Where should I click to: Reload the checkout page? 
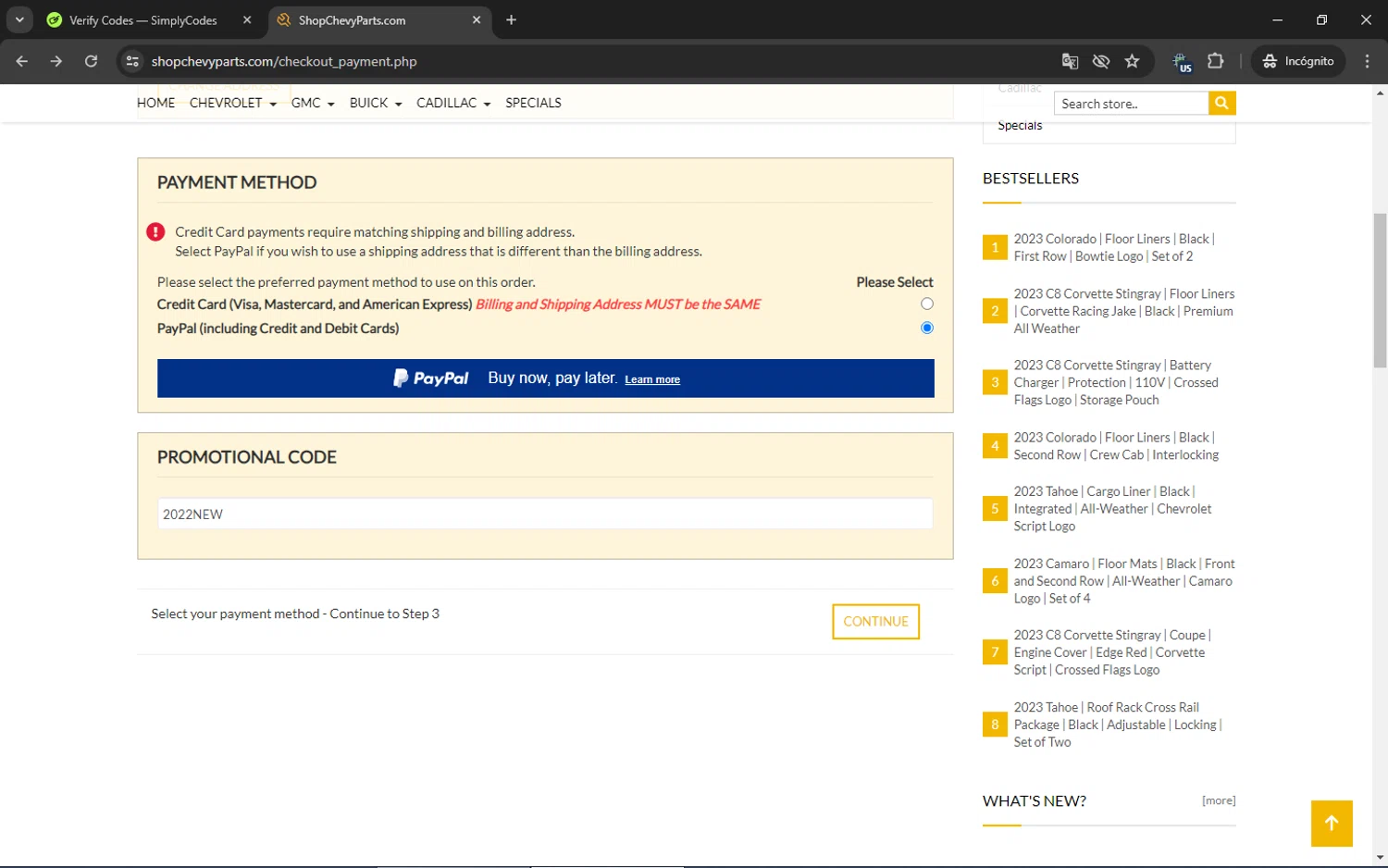point(91,61)
